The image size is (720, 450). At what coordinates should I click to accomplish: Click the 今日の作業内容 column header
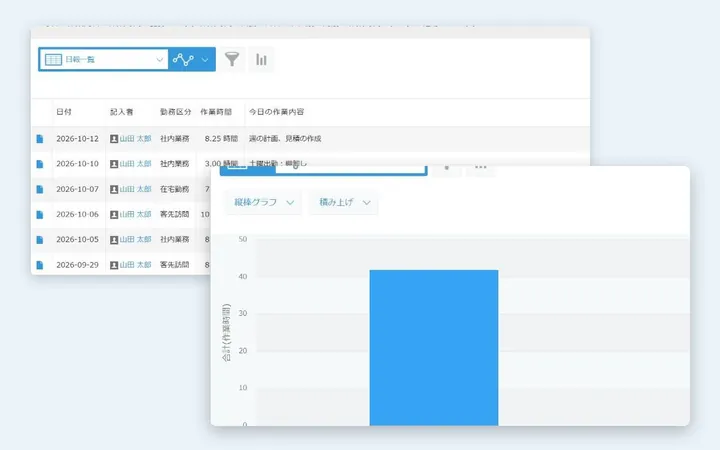[276, 112]
